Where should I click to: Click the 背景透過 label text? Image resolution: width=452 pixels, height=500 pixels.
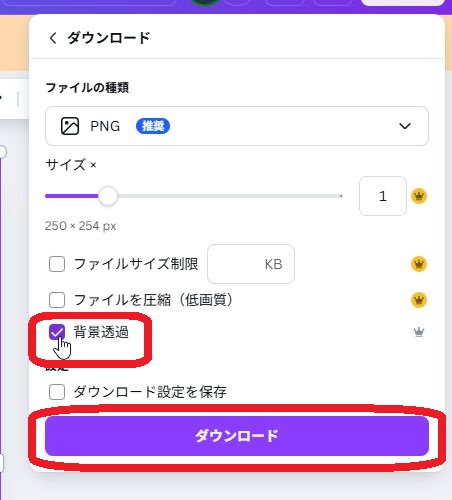tap(101, 332)
